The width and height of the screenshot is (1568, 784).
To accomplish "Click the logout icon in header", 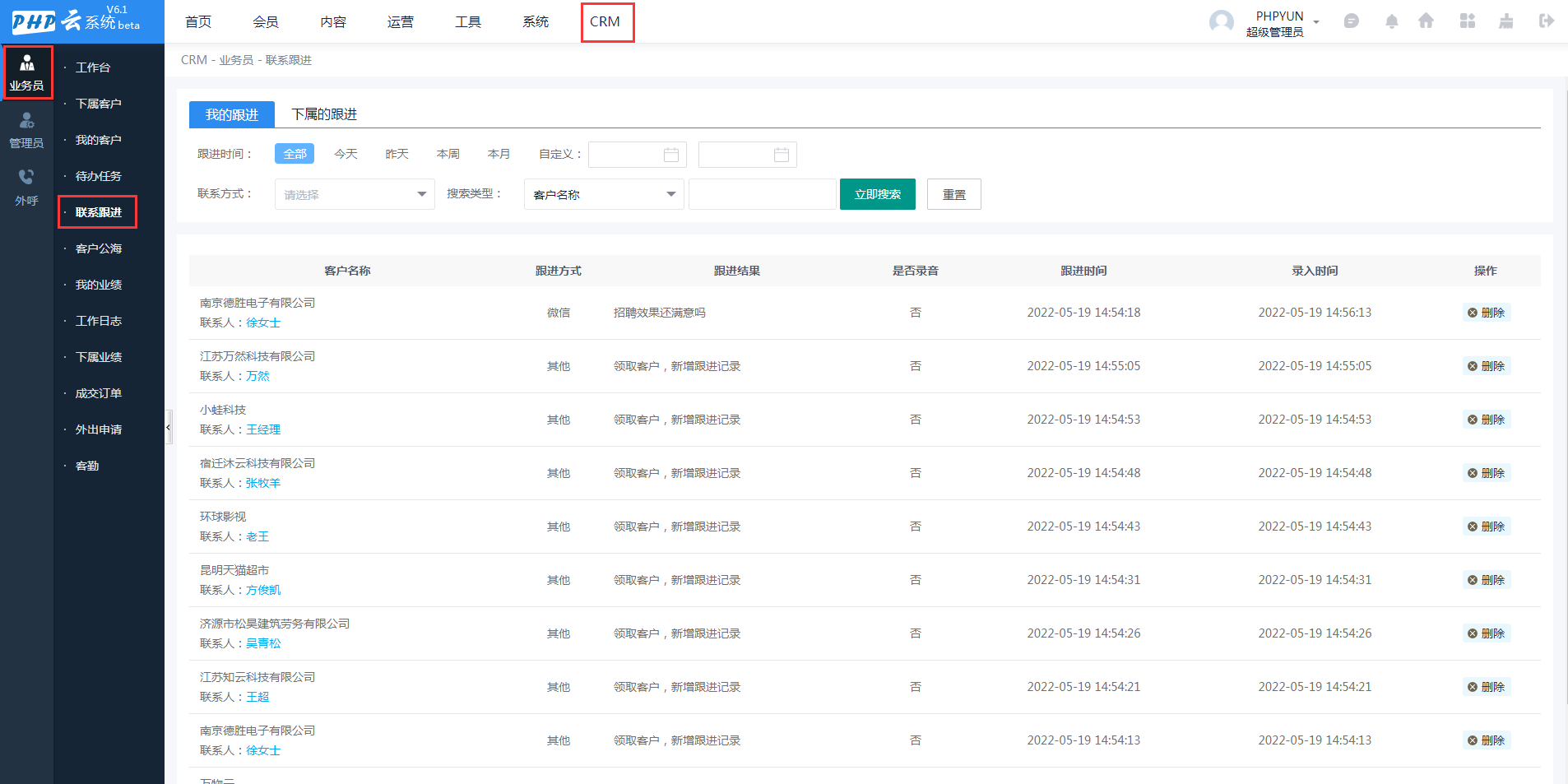I will click(x=1546, y=21).
